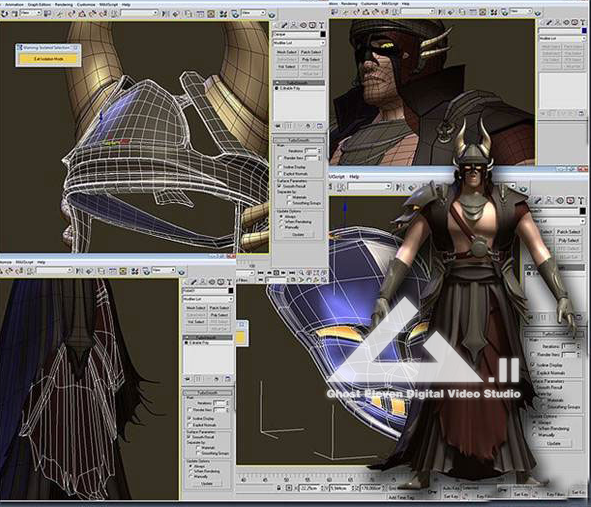591x507 pixels.
Task: Toggle Isoline Display checkbox in skirt window
Action: point(190,418)
